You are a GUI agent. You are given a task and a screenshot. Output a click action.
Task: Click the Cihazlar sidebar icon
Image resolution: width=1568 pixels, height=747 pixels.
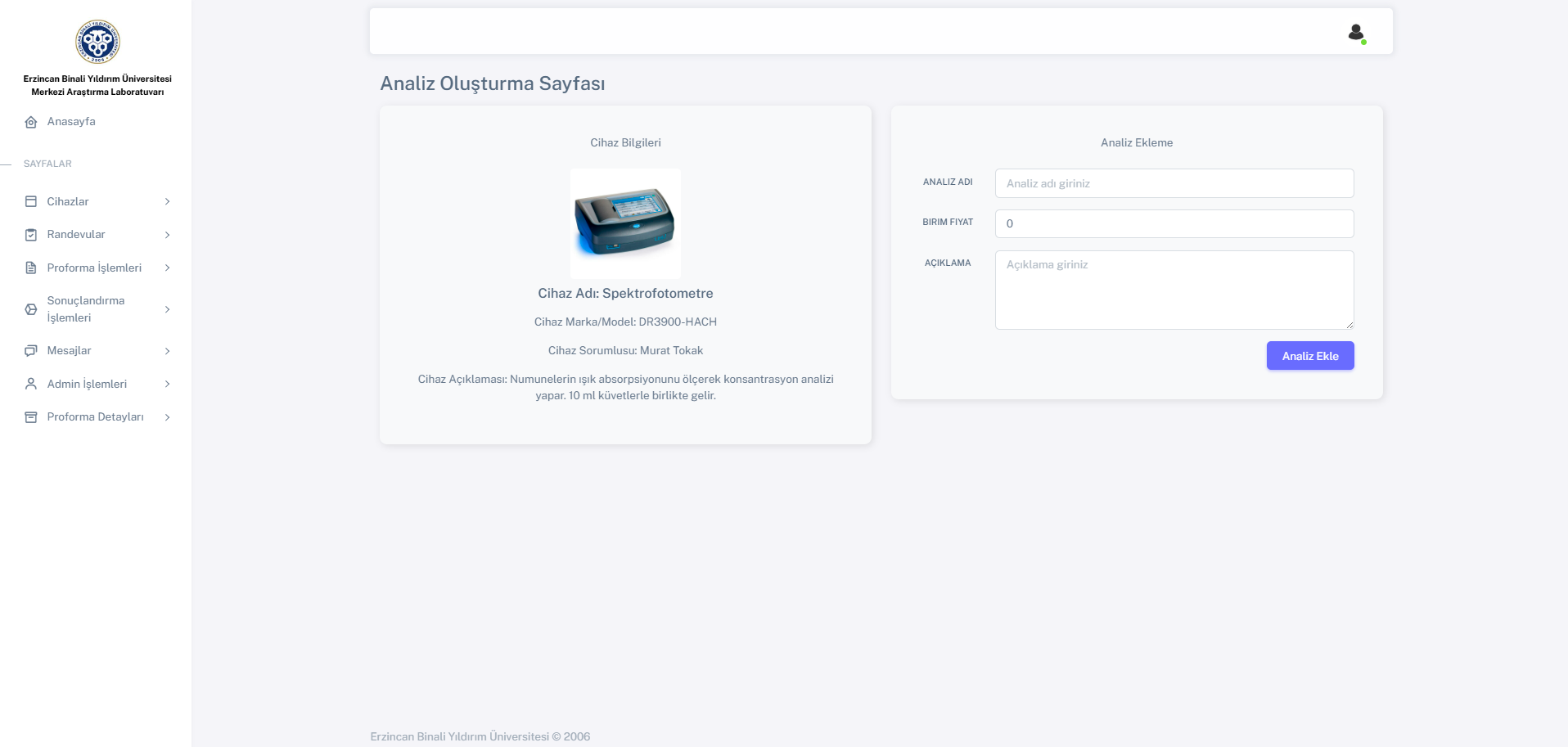point(31,201)
